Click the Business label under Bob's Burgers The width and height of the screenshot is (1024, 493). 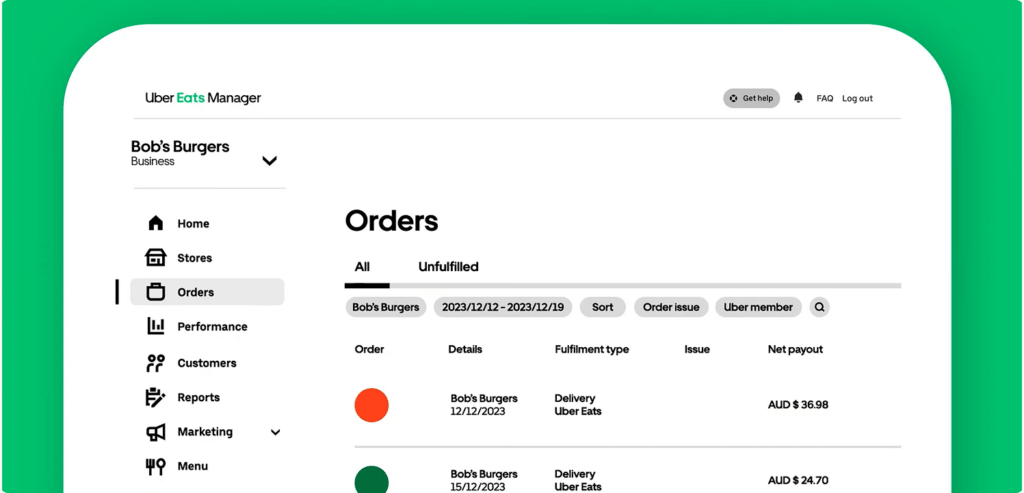(153, 161)
